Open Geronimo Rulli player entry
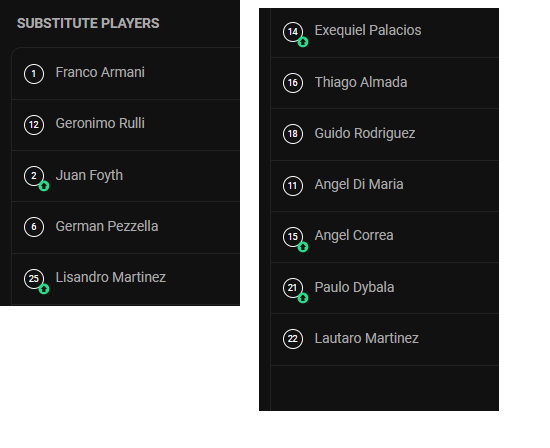Screen dimensions: 550x448 (x=126, y=125)
